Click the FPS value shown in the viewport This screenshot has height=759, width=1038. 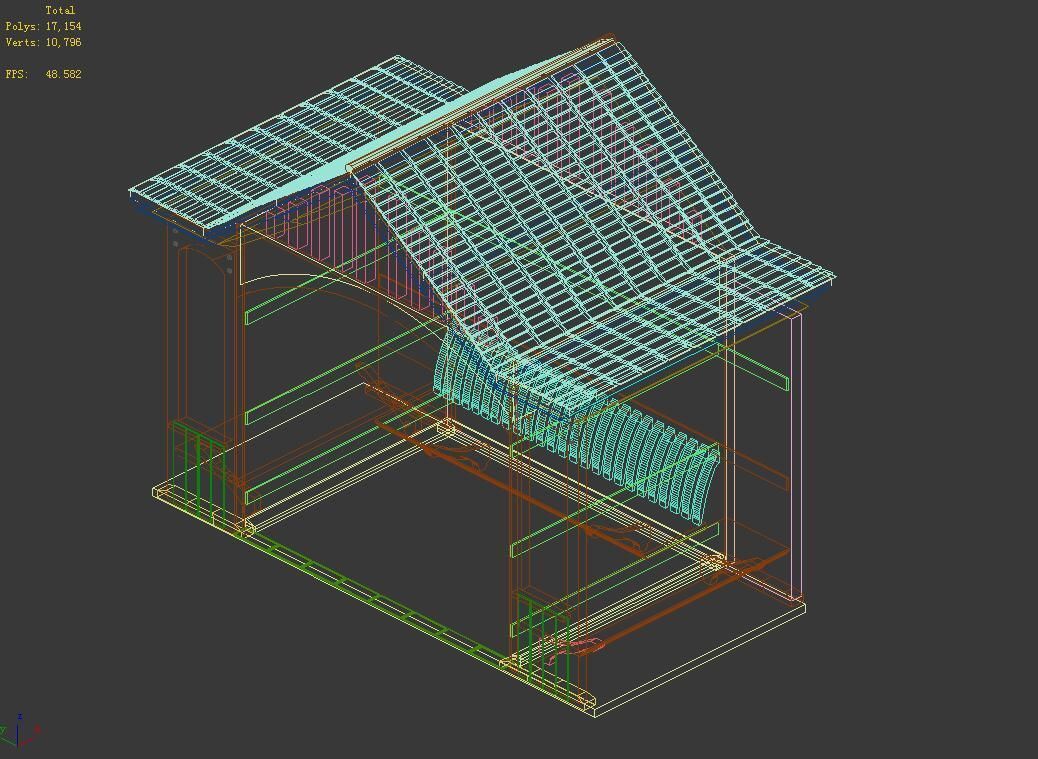point(60,73)
